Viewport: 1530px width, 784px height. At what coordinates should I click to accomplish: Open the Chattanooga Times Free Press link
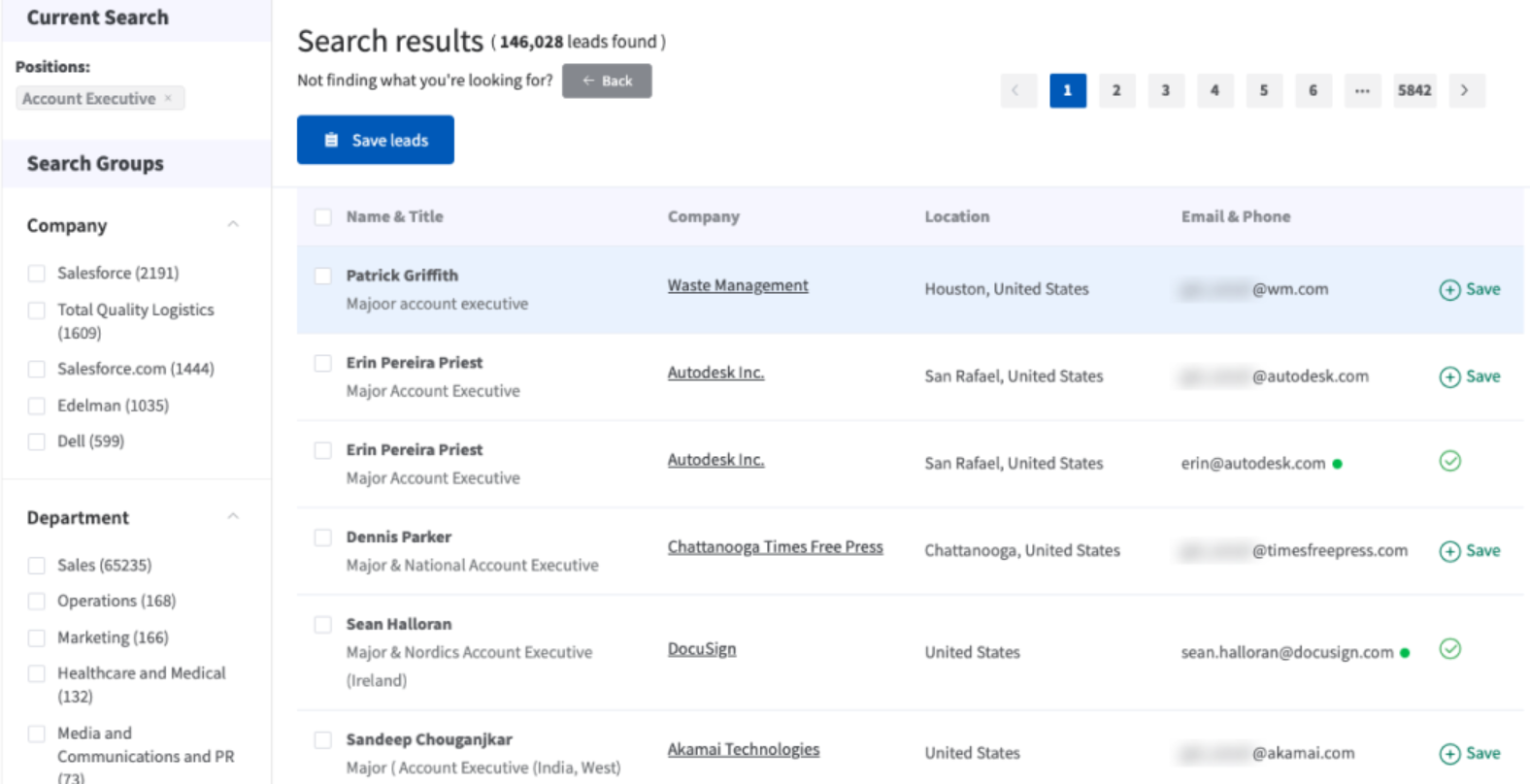point(775,547)
